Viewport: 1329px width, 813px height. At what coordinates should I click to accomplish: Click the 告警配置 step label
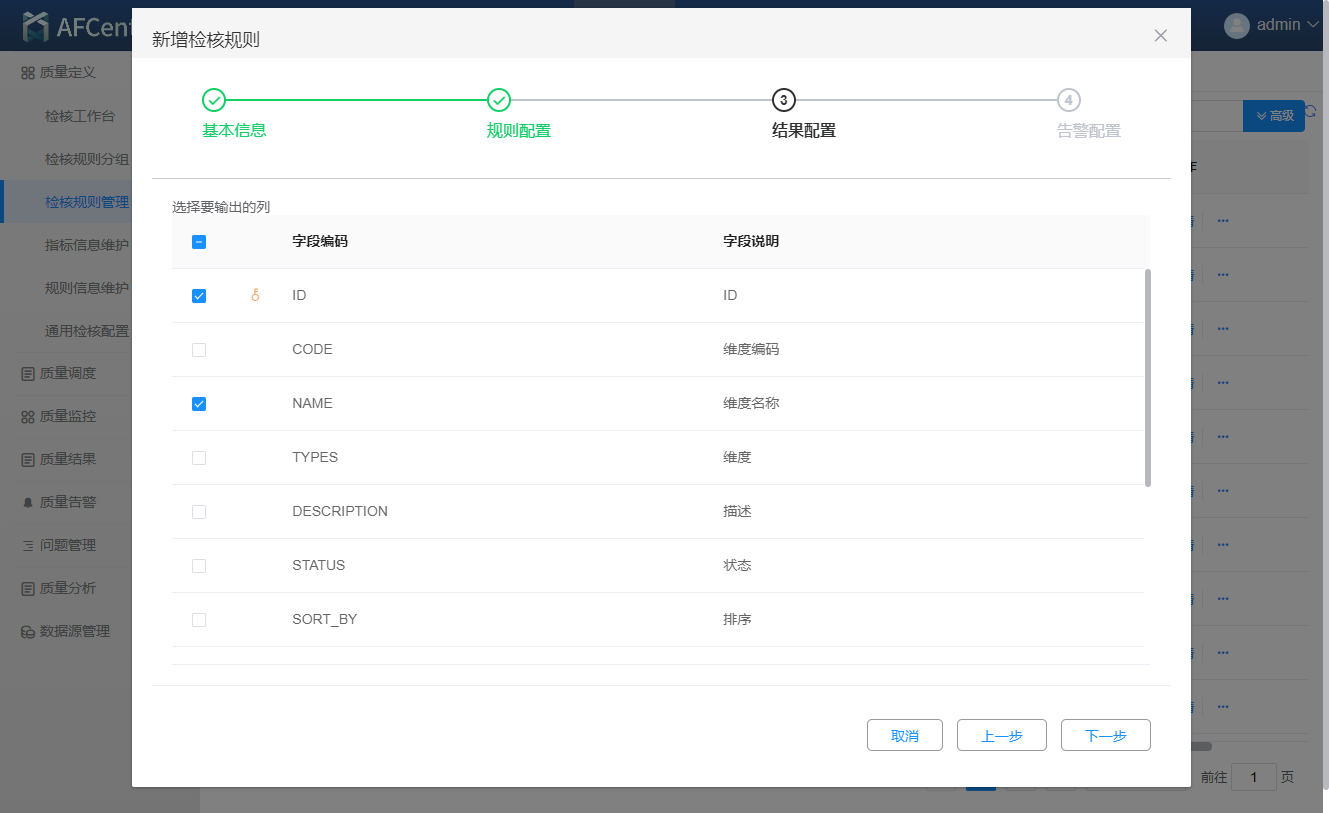click(1089, 130)
